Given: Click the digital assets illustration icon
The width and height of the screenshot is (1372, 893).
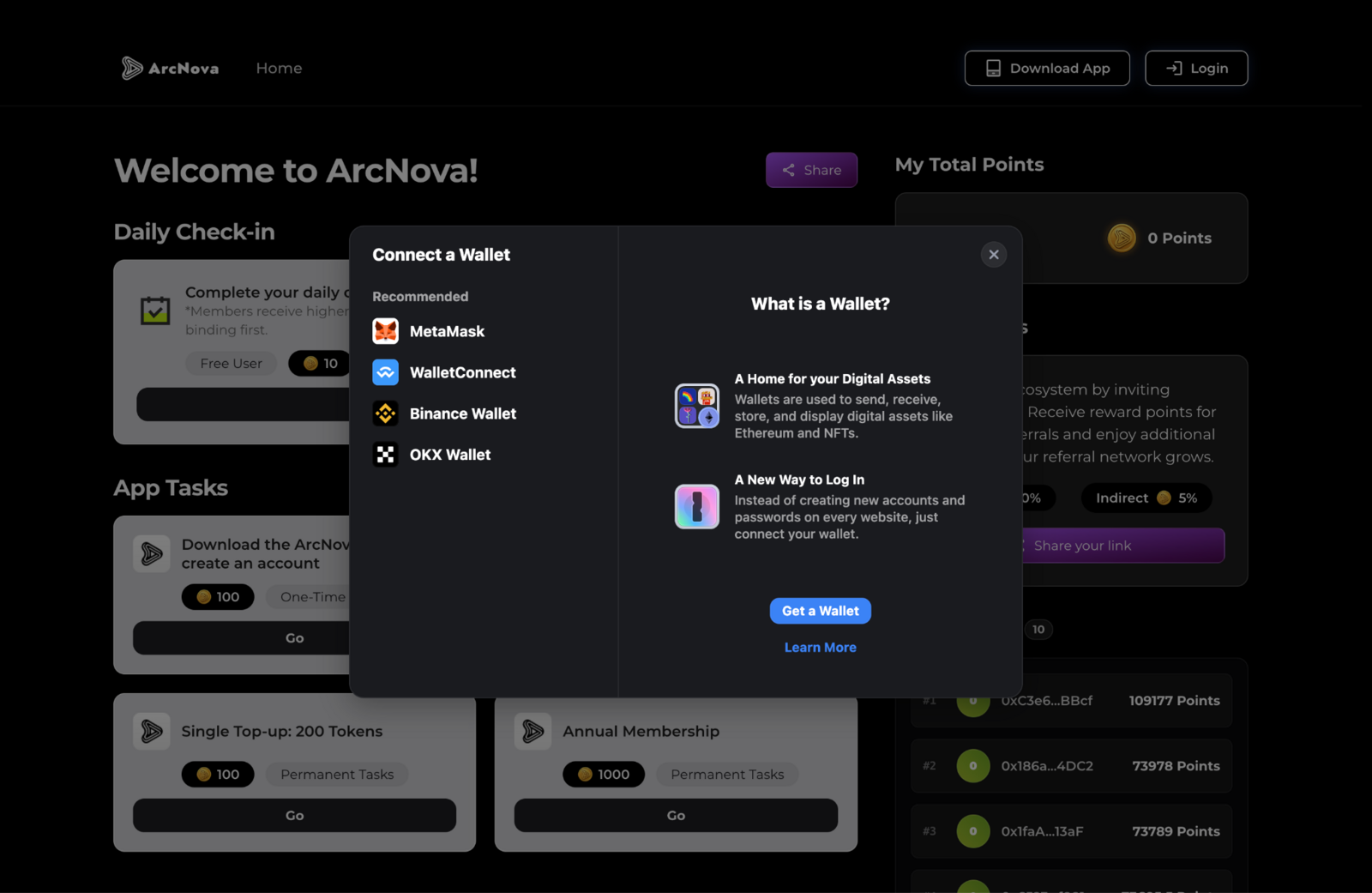Looking at the screenshot, I should (697, 406).
